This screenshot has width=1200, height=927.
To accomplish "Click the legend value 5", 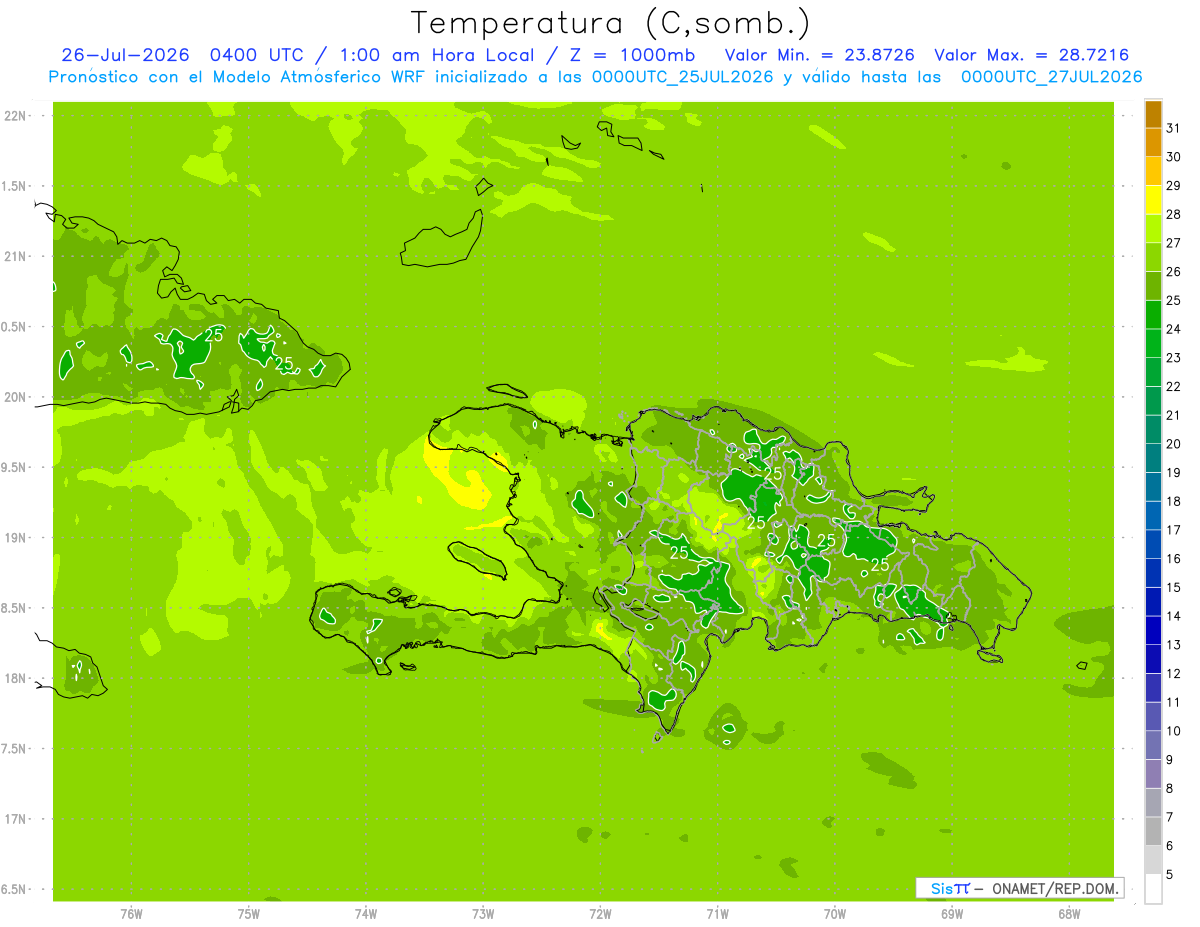I will point(1171,875).
